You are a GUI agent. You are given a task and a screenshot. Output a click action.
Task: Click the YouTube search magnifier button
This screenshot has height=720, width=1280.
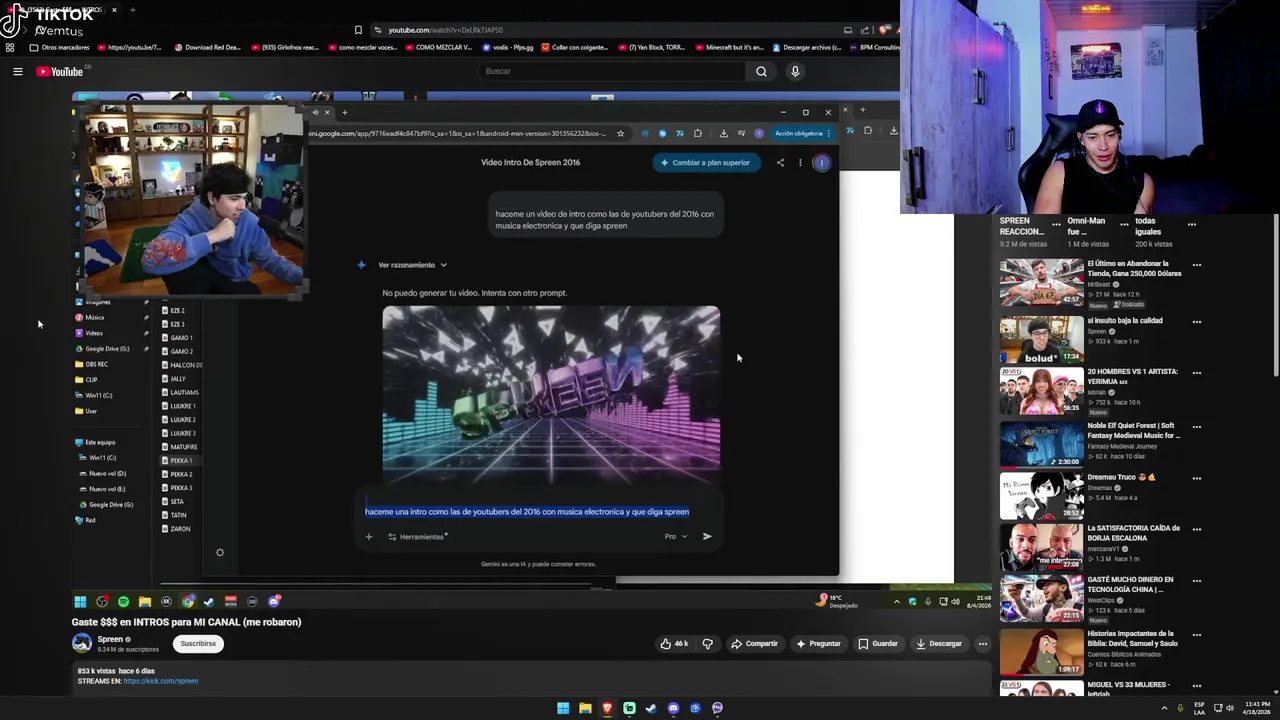(761, 71)
